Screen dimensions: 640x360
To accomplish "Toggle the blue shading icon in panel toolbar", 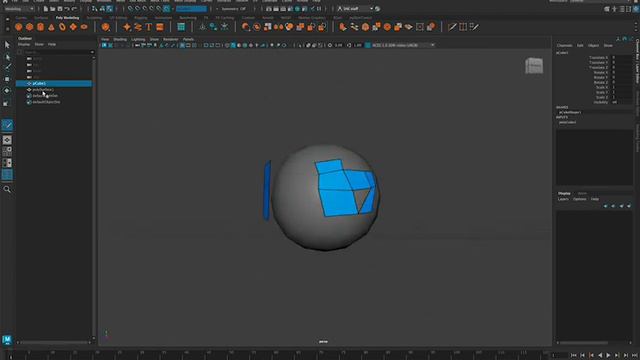I will 233,45.
